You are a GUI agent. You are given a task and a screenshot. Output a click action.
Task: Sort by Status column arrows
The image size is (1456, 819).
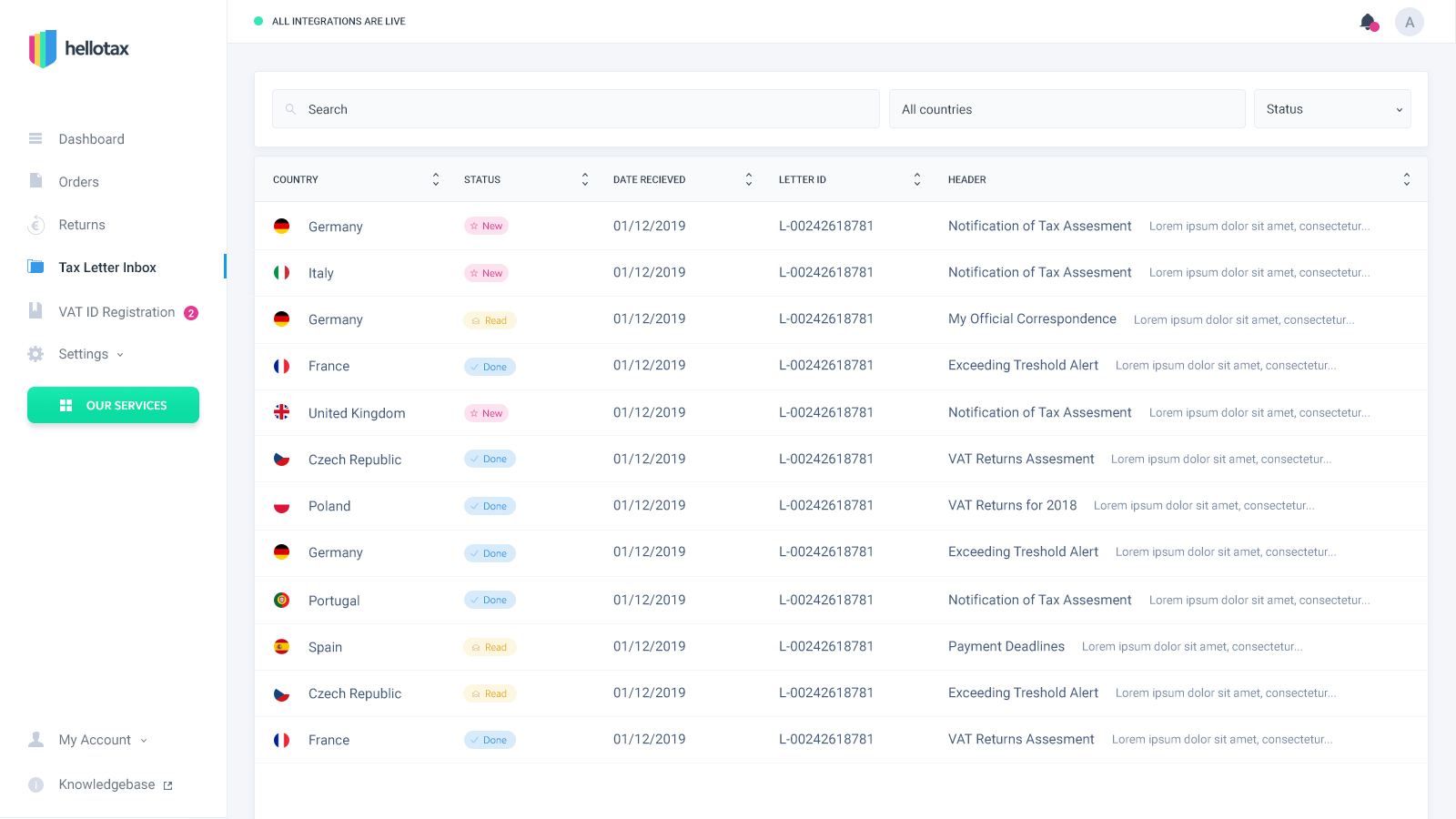coord(585,179)
